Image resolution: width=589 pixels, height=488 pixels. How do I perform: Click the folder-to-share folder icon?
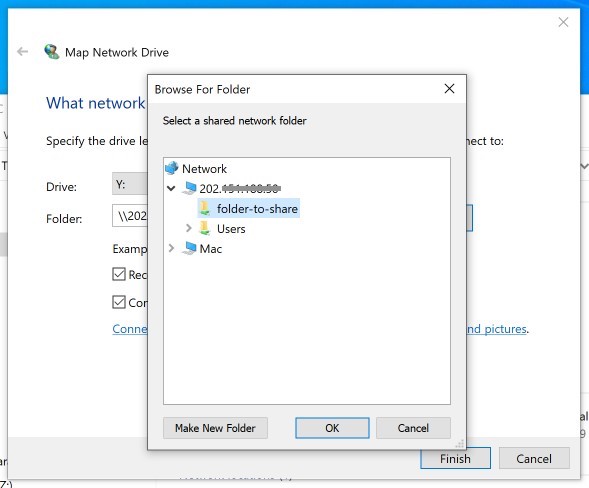coord(205,208)
